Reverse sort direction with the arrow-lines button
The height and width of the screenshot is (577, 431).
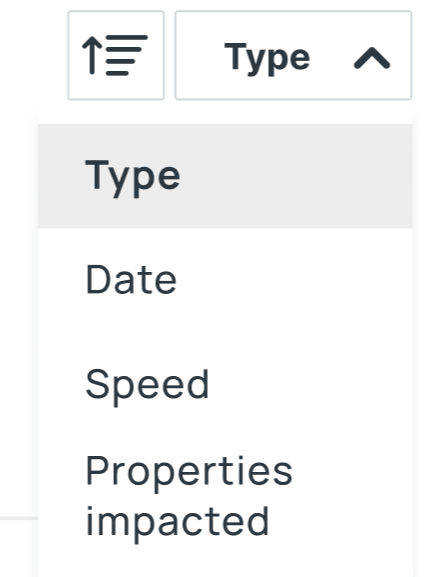[116, 55]
